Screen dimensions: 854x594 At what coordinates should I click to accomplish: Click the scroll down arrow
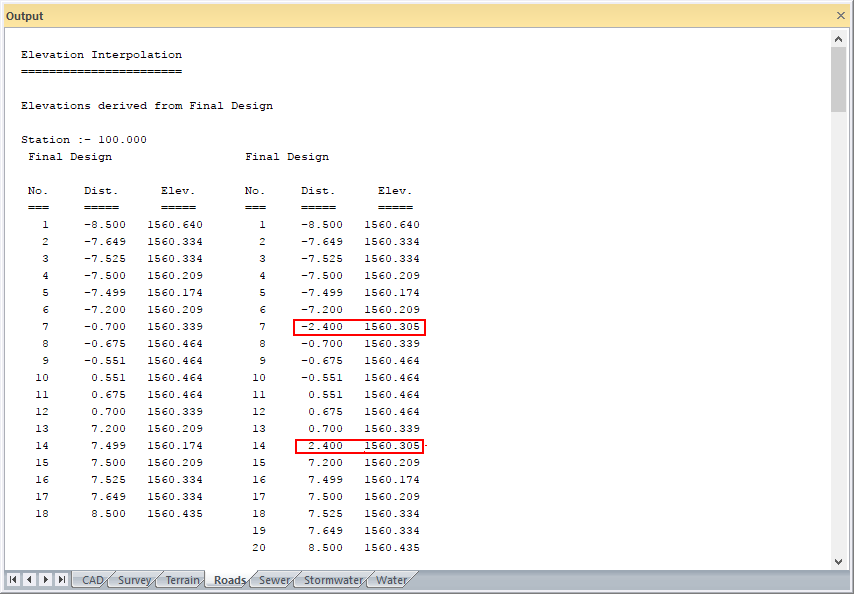pyautogui.click(x=838, y=561)
